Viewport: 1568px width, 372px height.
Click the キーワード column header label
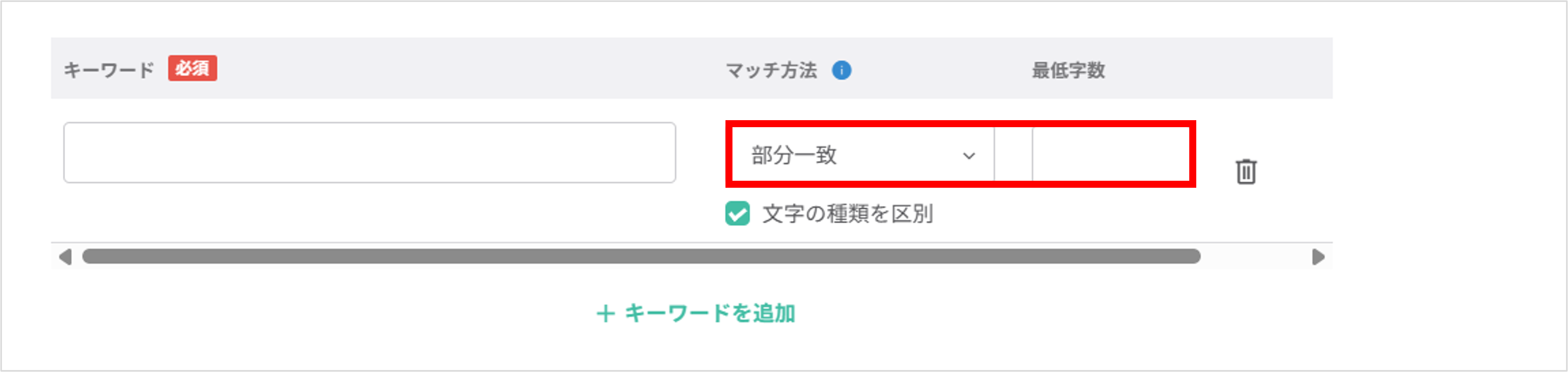(x=109, y=70)
